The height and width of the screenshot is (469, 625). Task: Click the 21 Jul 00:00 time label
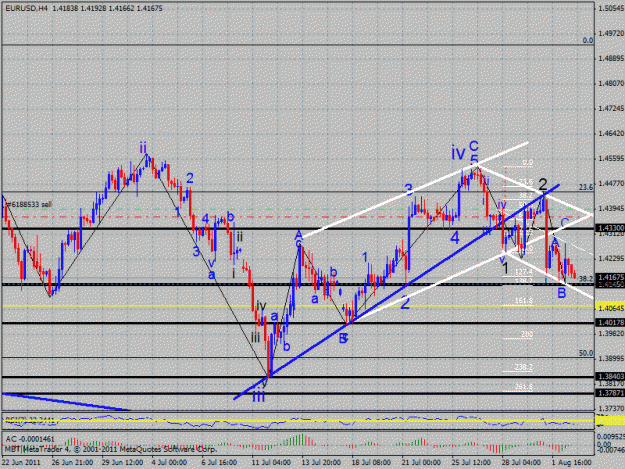[421, 462]
